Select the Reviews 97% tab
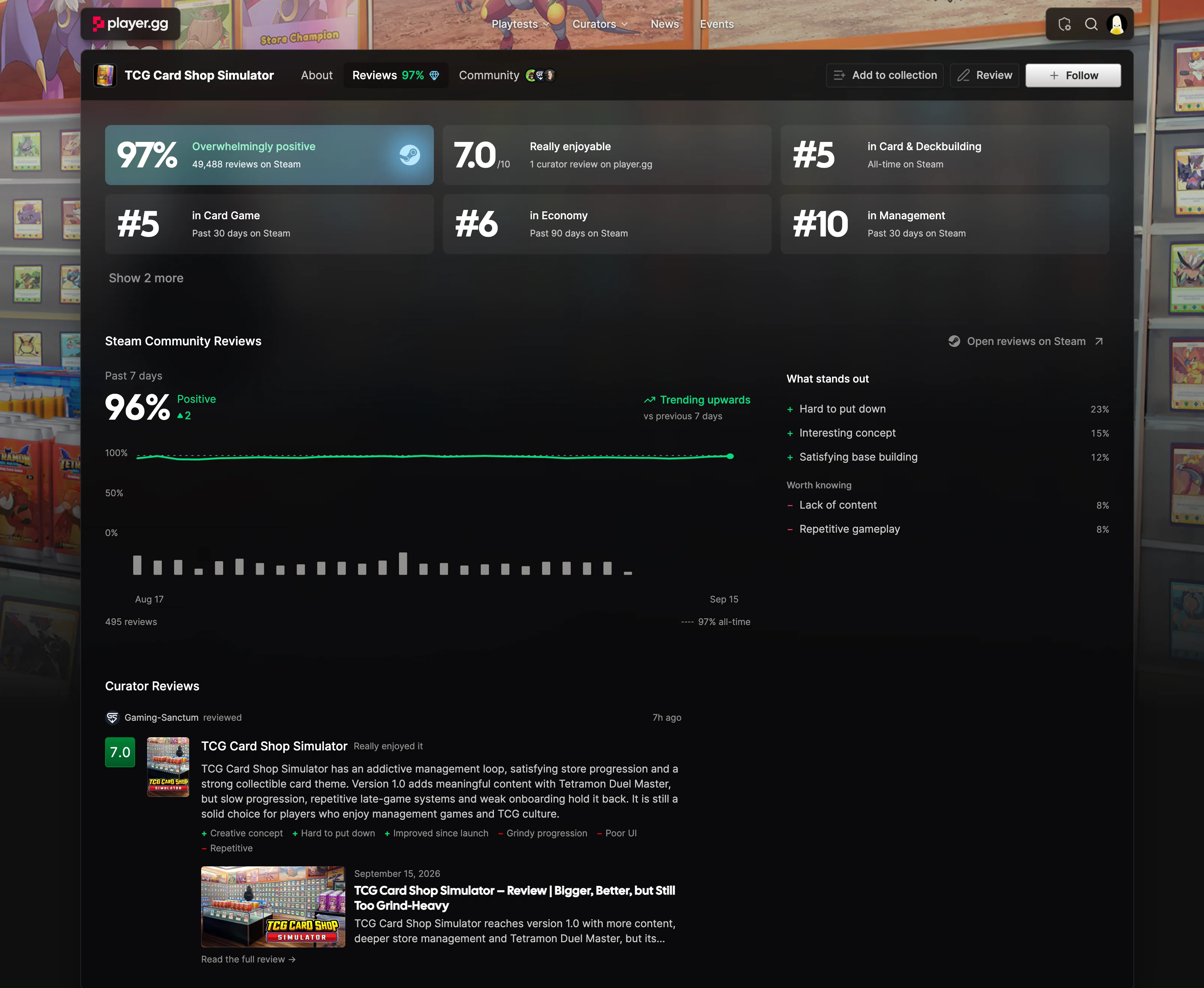The image size is (1204, 988). (396, 75)
